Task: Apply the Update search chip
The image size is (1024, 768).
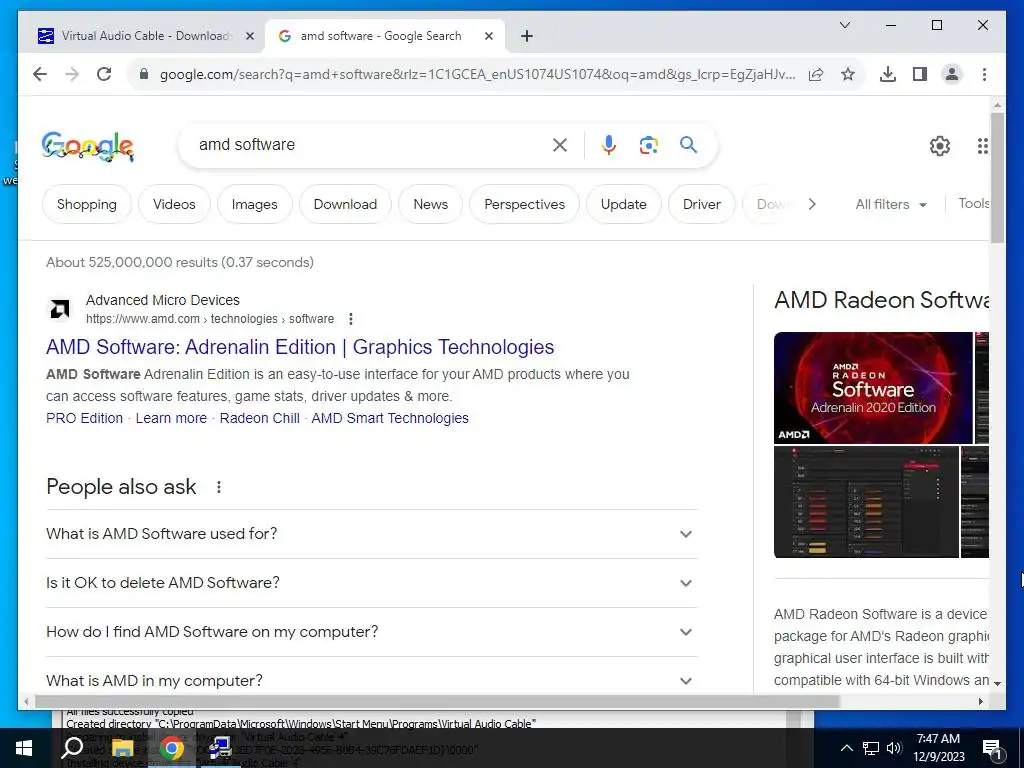Action: (624, 204)
